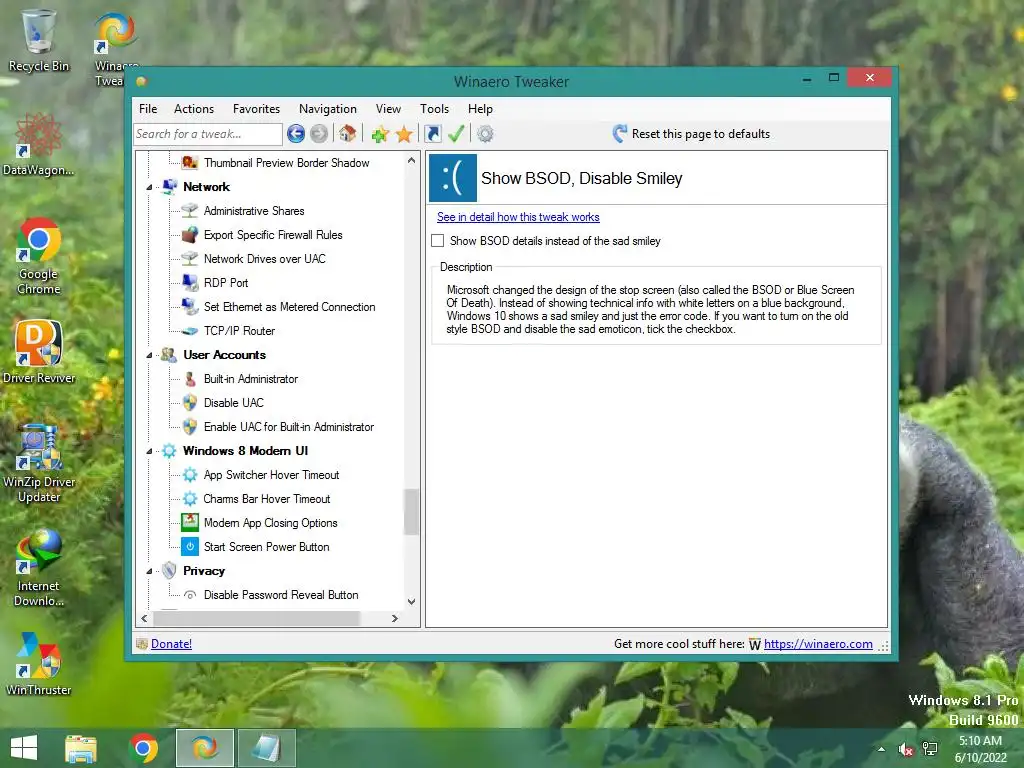Click the green checkmark toolbar icon

[456, 134]
